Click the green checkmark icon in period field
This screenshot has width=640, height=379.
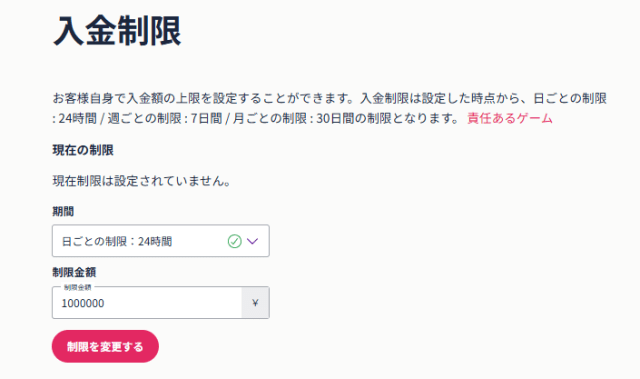tap(235, 241)
